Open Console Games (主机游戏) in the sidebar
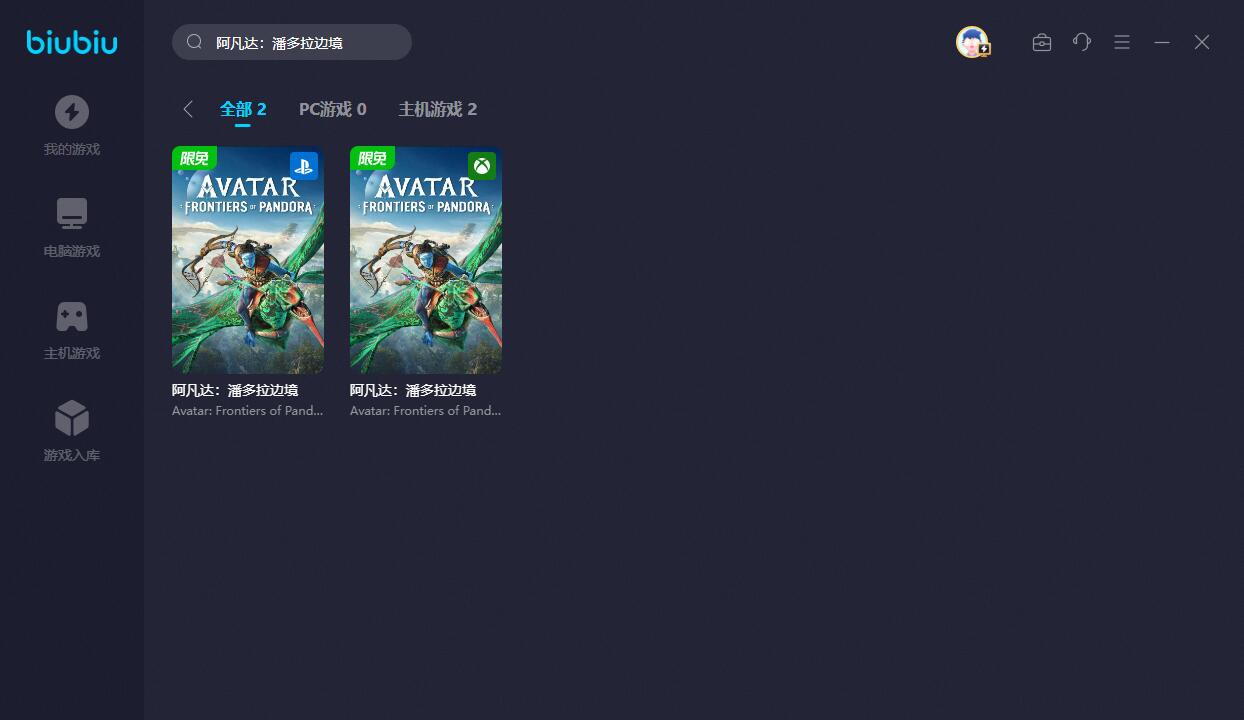1244x720 pixels. click(72, 330)
